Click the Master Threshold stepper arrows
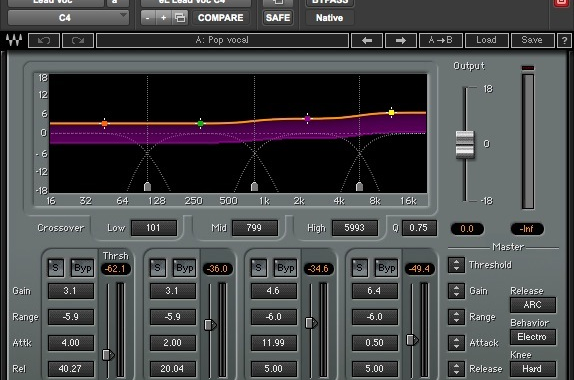 (x=456, y=265)
